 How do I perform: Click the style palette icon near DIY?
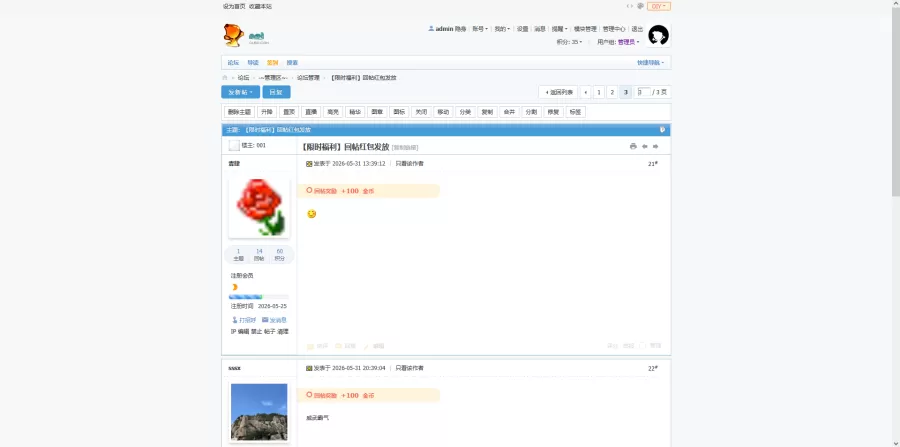point(641,6)
